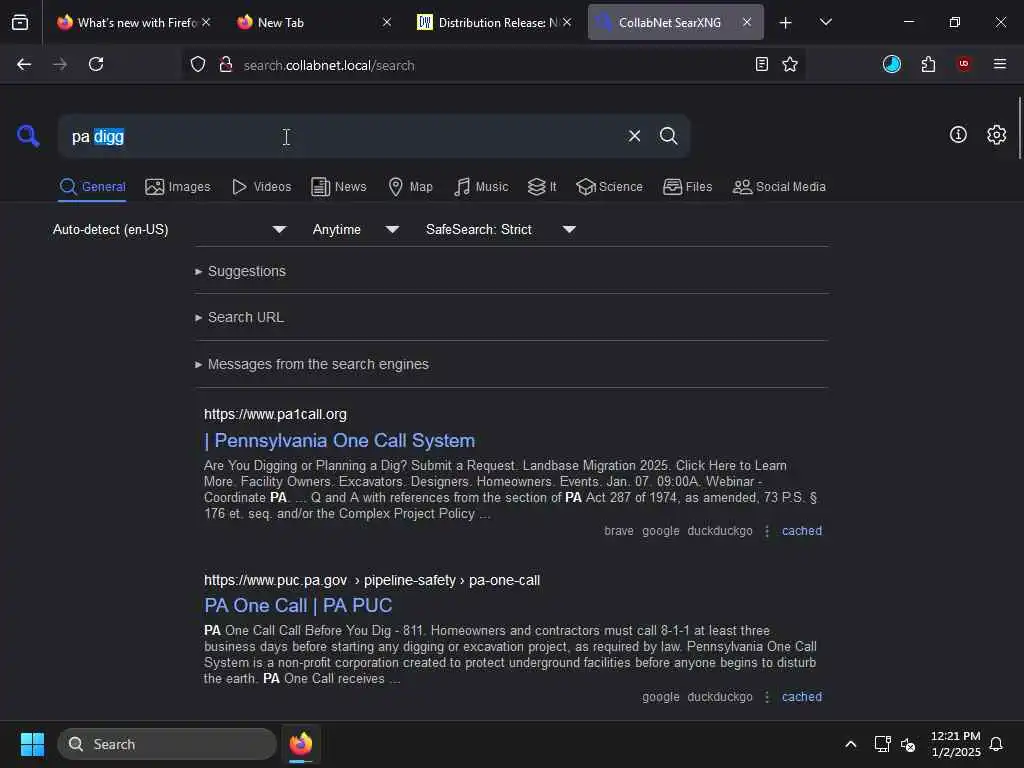Click the Windows taskbar Search box
Image resolution: width=1024 pixels, height=768 pixels.
[x=167, y=744]
